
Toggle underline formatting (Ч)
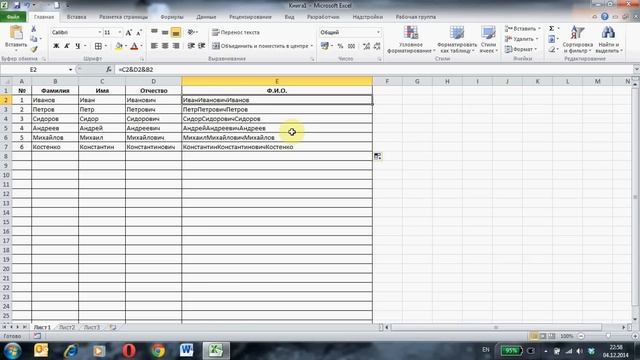(x=77, y=46)
